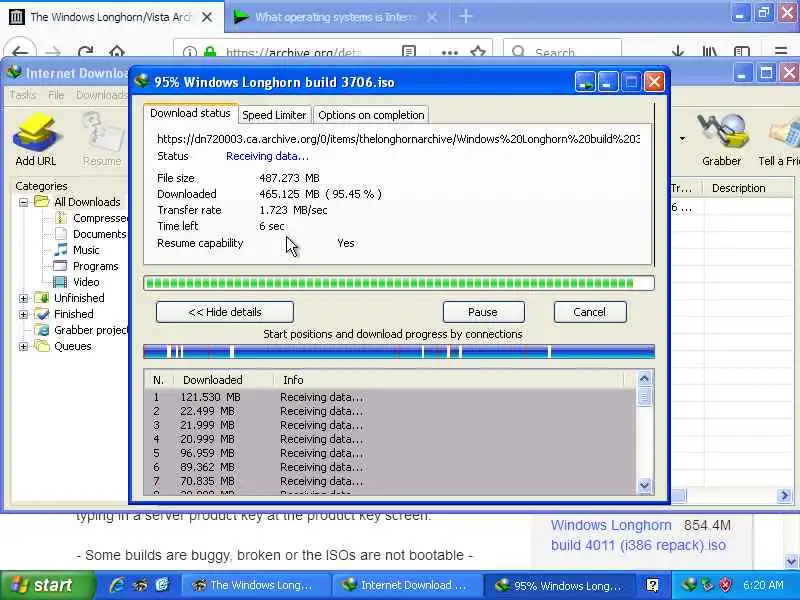Click Hide details button

coord(225,312)
